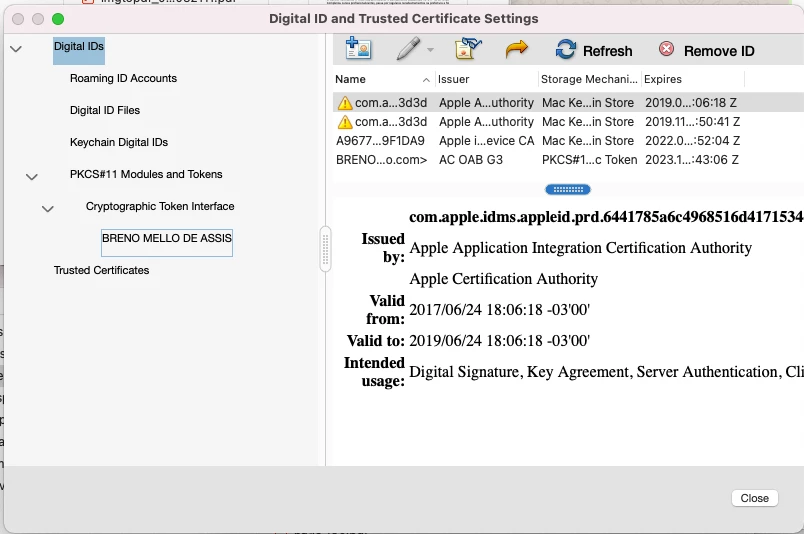Click the Intended usage Digital Signature text
Screen dimensions: 804x534
(x=606, y=372)
